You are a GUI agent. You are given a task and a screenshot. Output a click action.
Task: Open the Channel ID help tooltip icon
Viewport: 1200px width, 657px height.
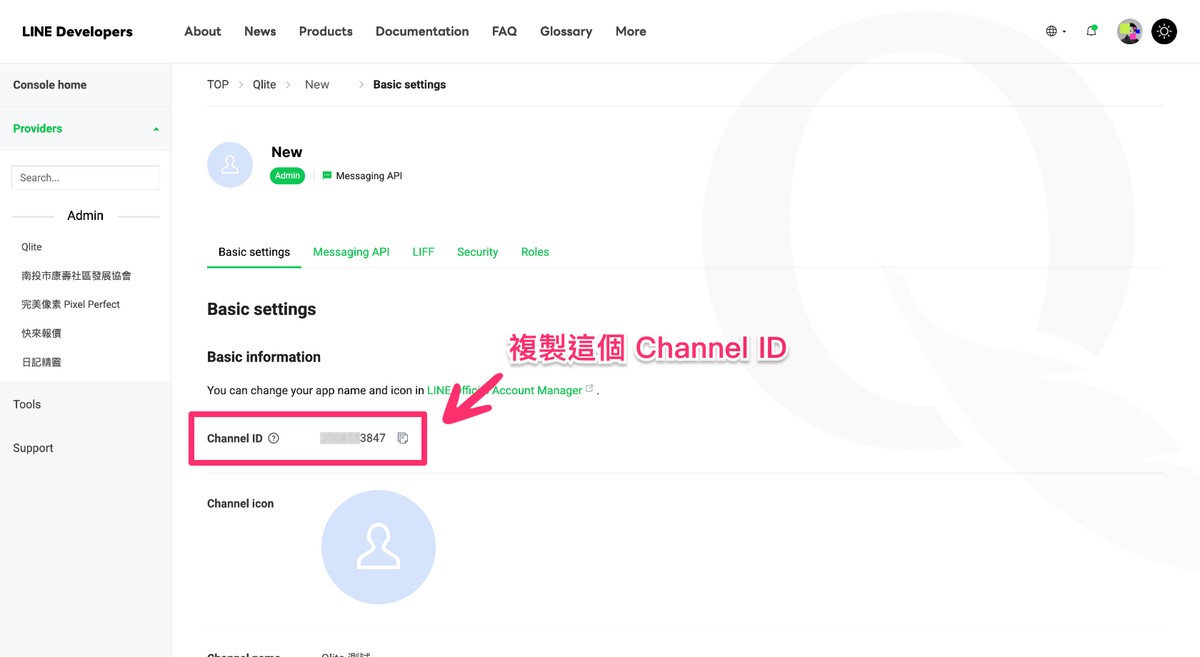pos(274,438)
